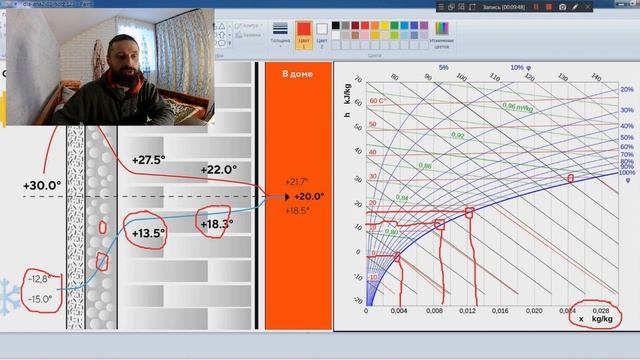Viewport: 640px width, 360px height.
Task: Pick the brown palette color
Action: (355, 35)
